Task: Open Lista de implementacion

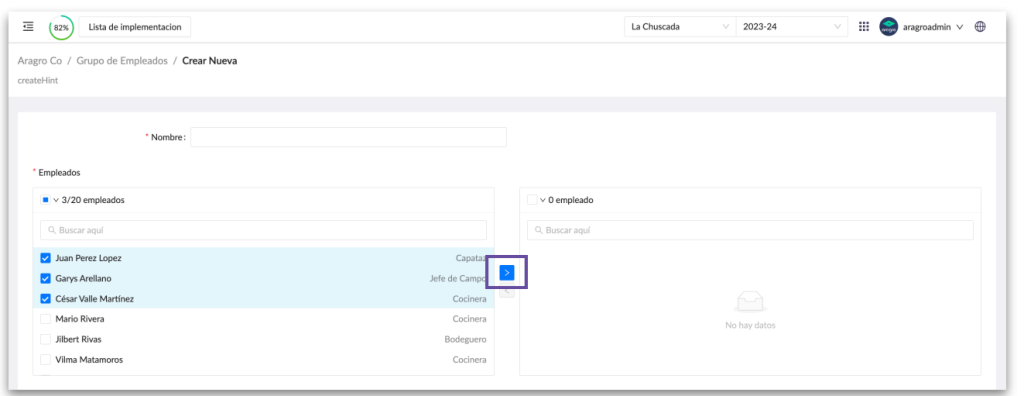Action: [135, 27]
